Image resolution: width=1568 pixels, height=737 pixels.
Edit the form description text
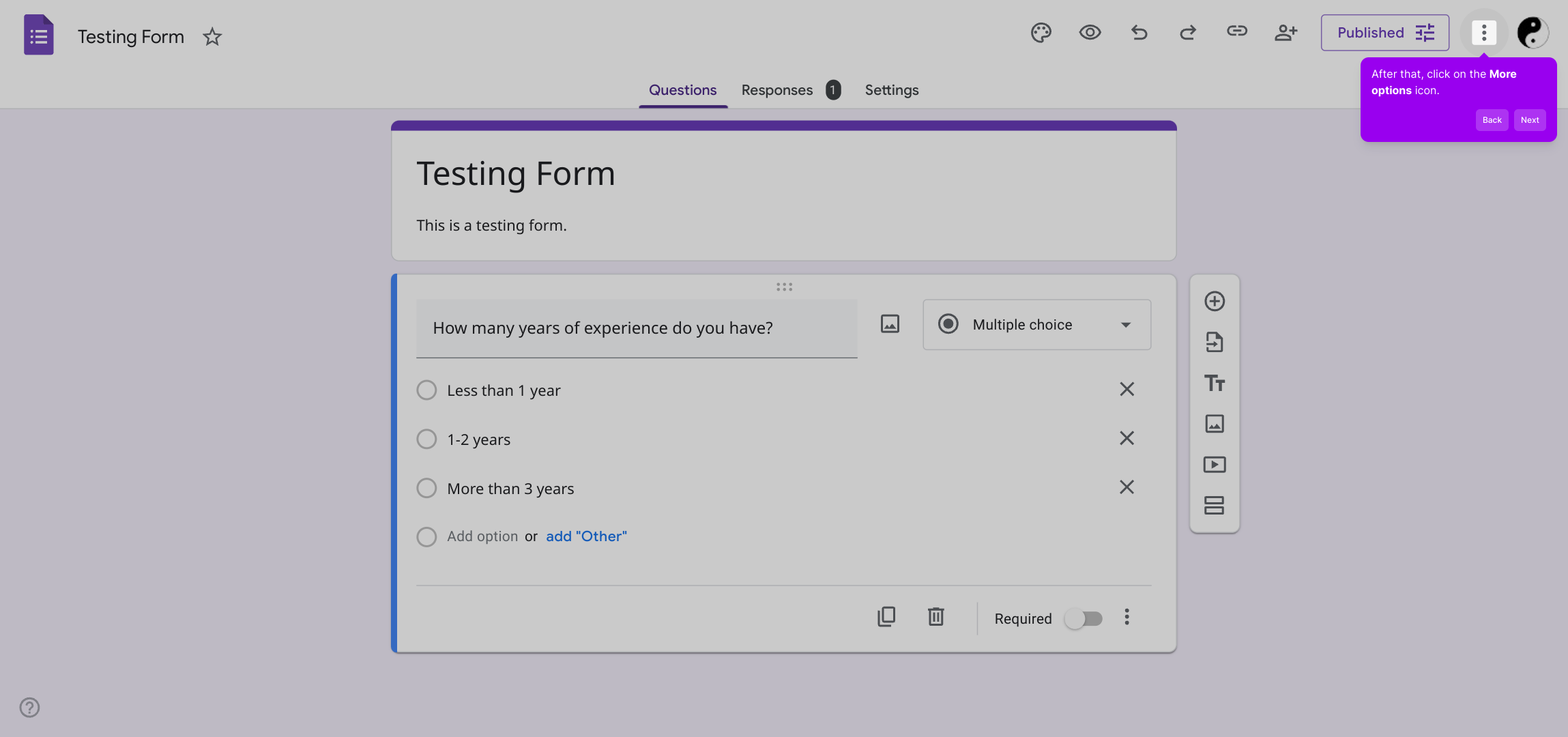click(491, 225)
